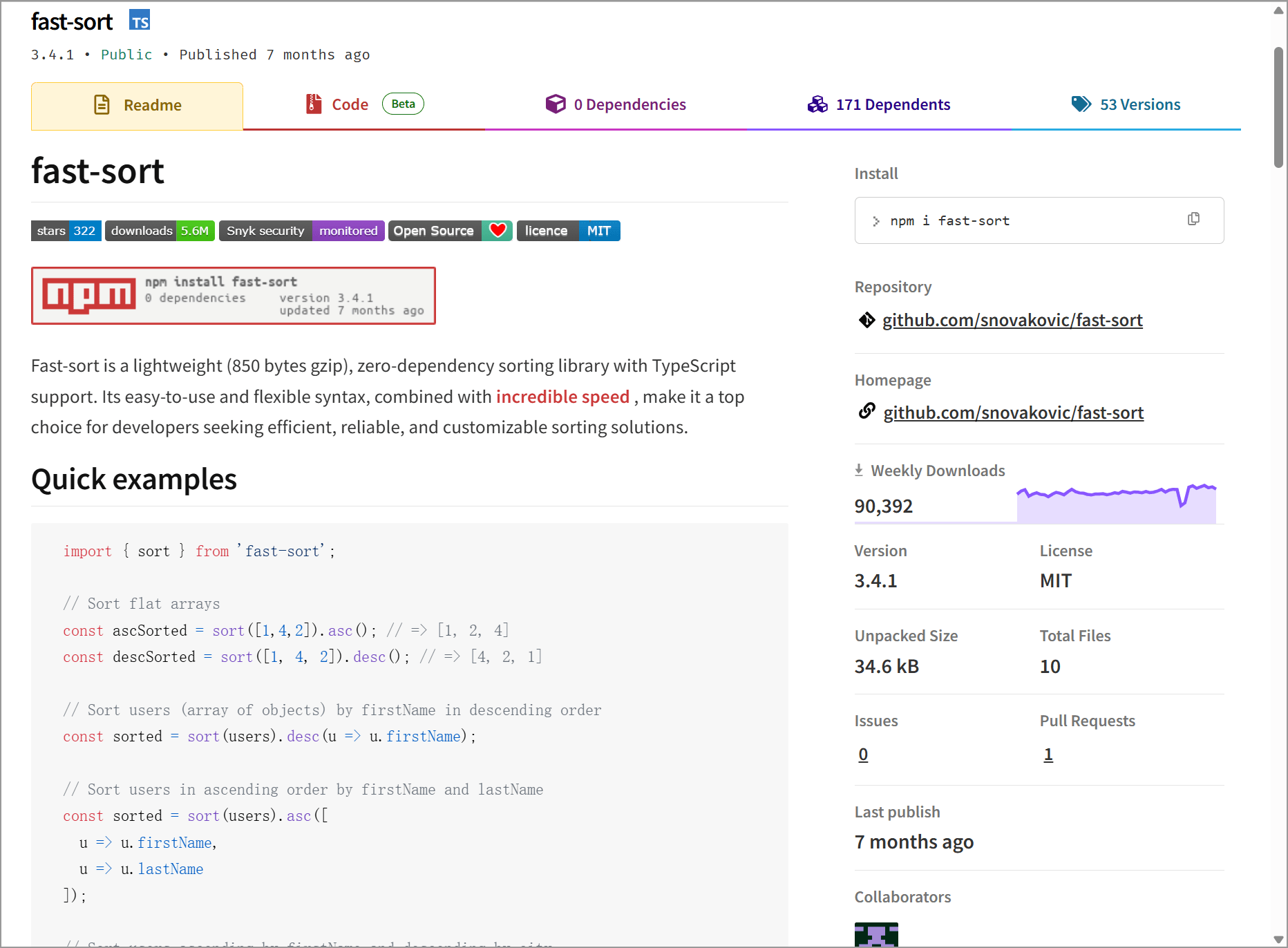The width and height of the screenshot is (1288, 948).
Task: Click the Total Files value 10
Action: [x=1050, y=667]
